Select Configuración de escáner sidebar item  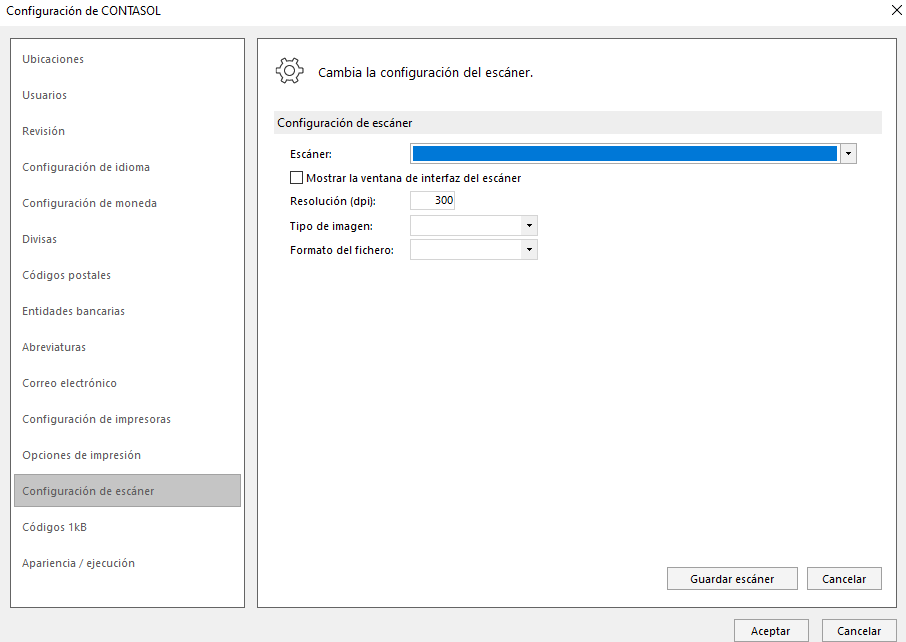127,491
